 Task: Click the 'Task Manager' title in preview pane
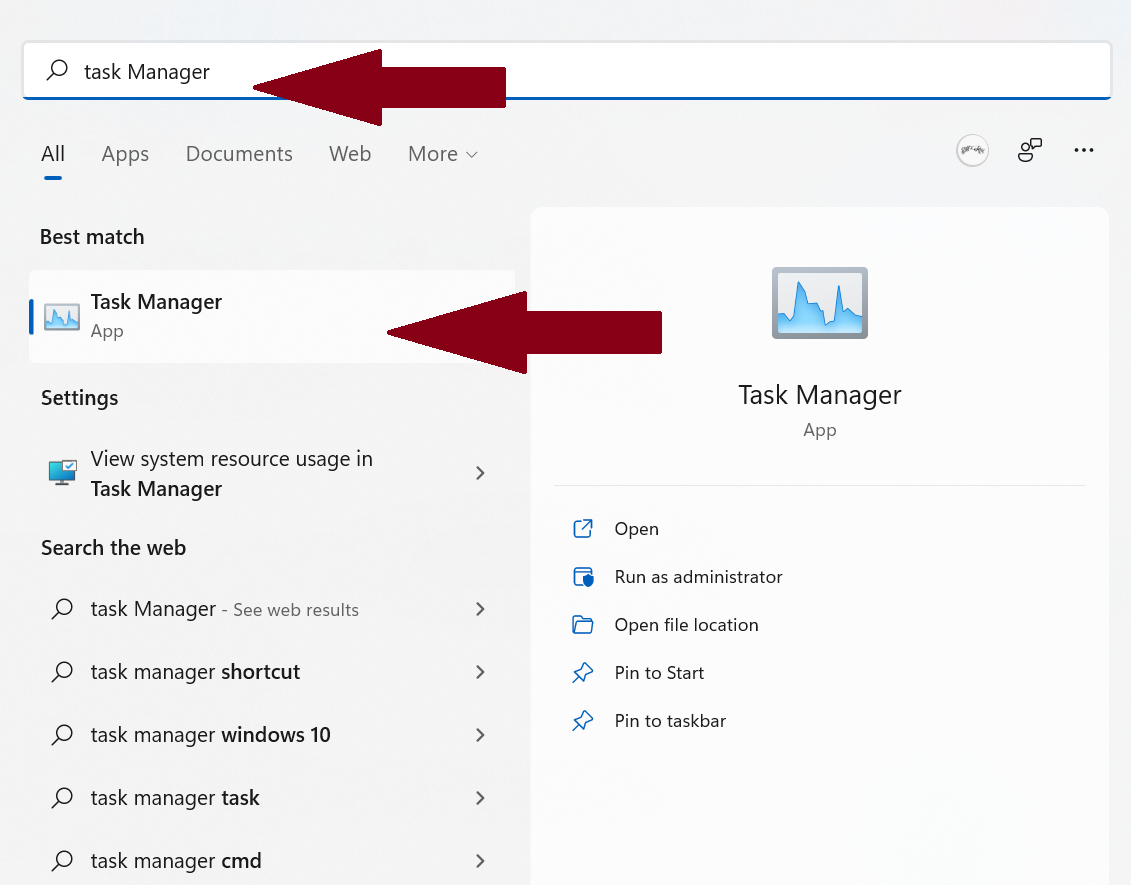point(819,395)
